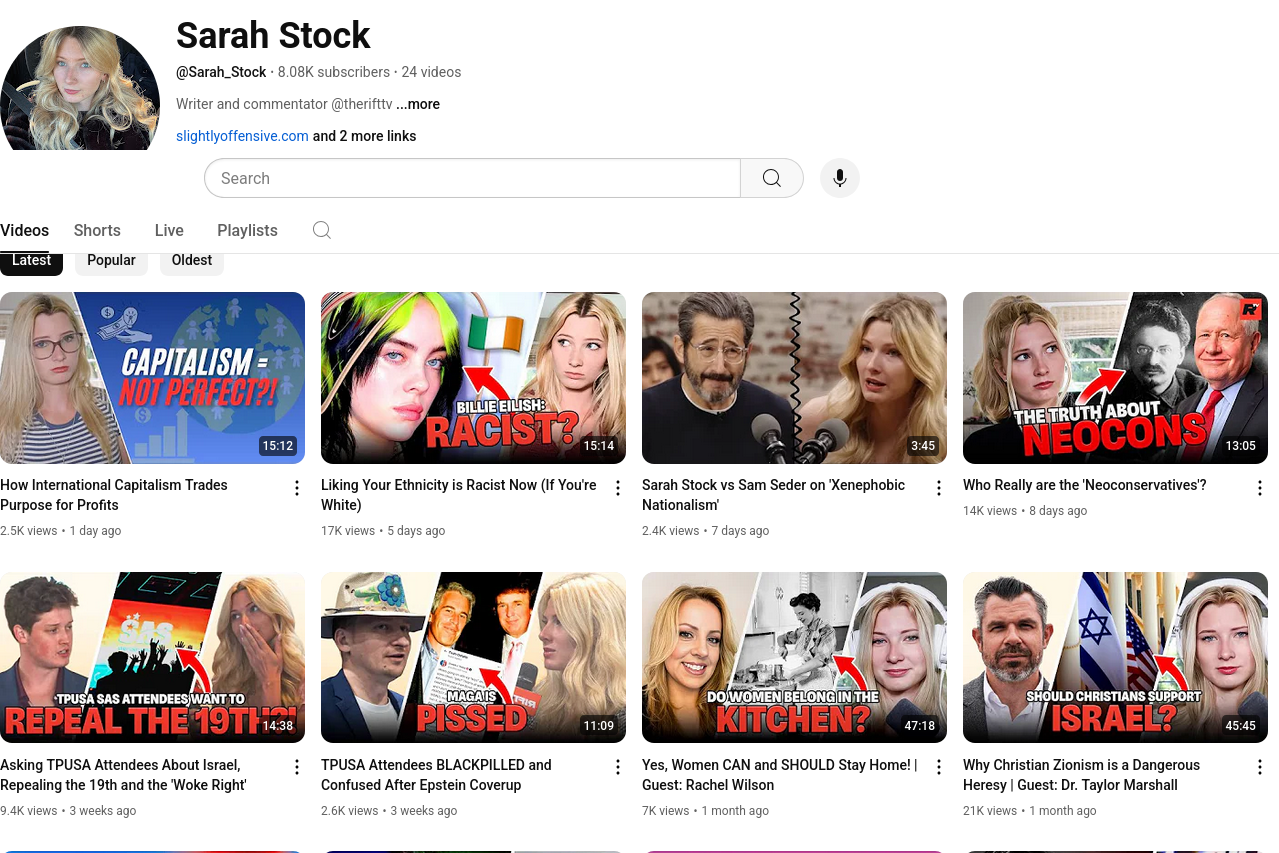Click '9.4K views • 3 weeks ago' text
This screenshot has height=853, width=1279.
tap(68, 811)
